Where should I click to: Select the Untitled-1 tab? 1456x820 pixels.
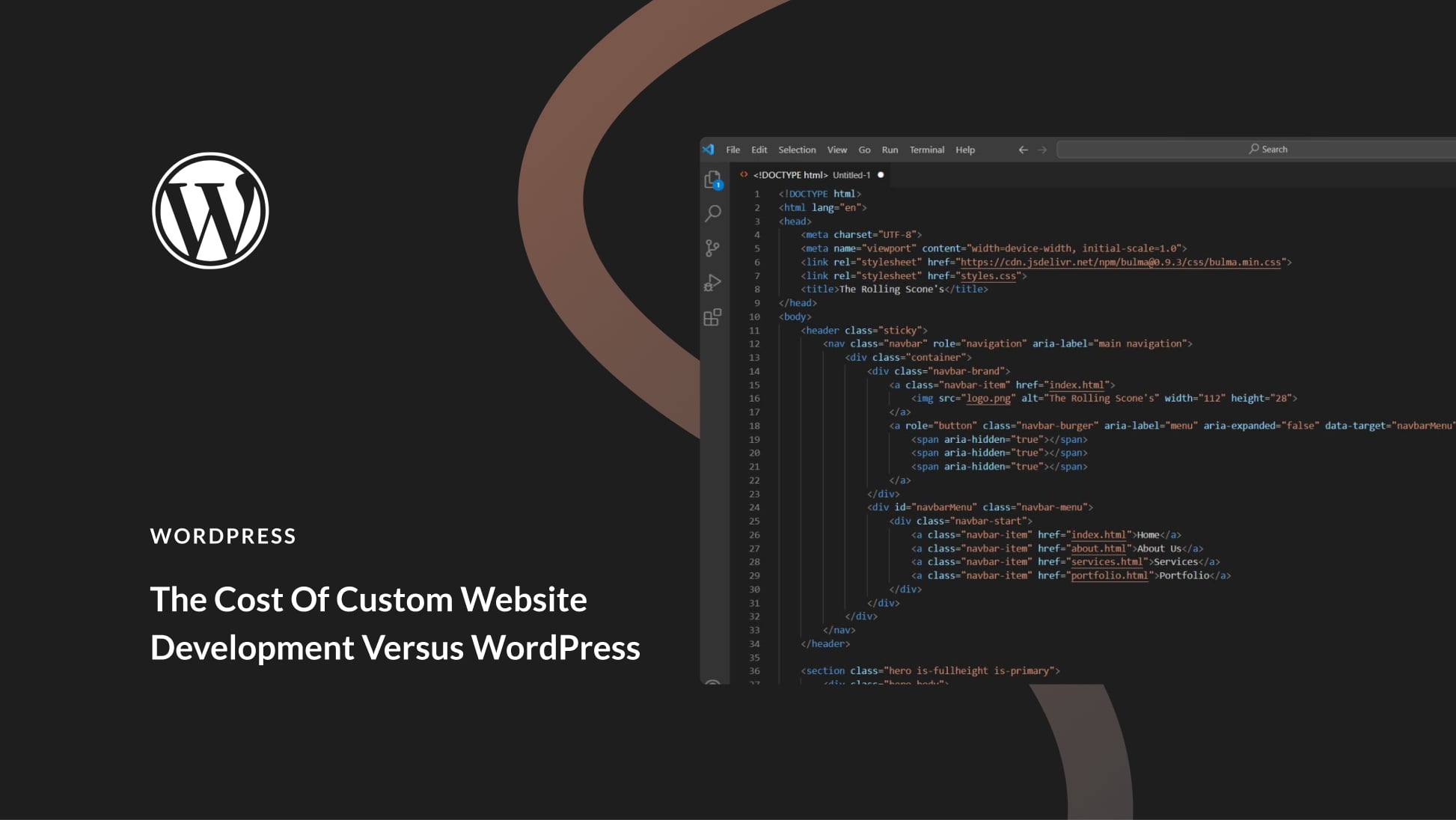click(x=853, y=174)
